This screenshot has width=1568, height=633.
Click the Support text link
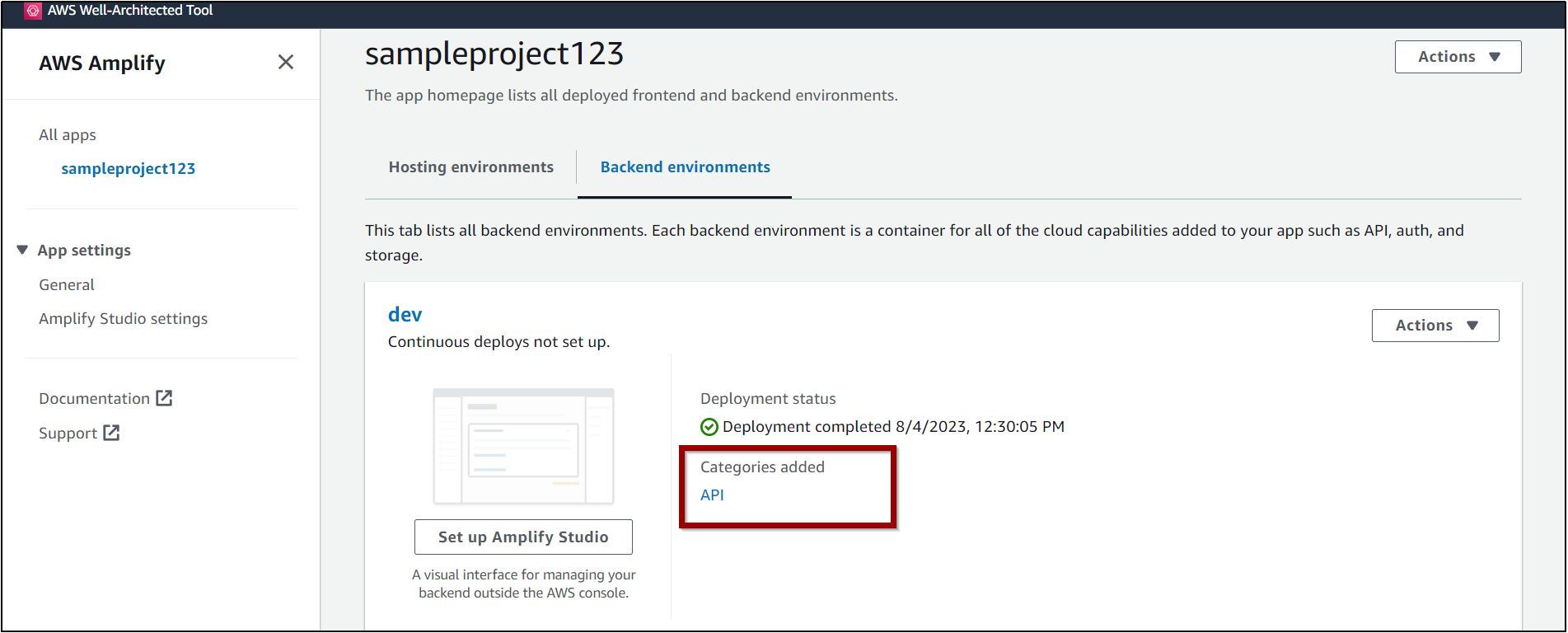coord(68,434)
